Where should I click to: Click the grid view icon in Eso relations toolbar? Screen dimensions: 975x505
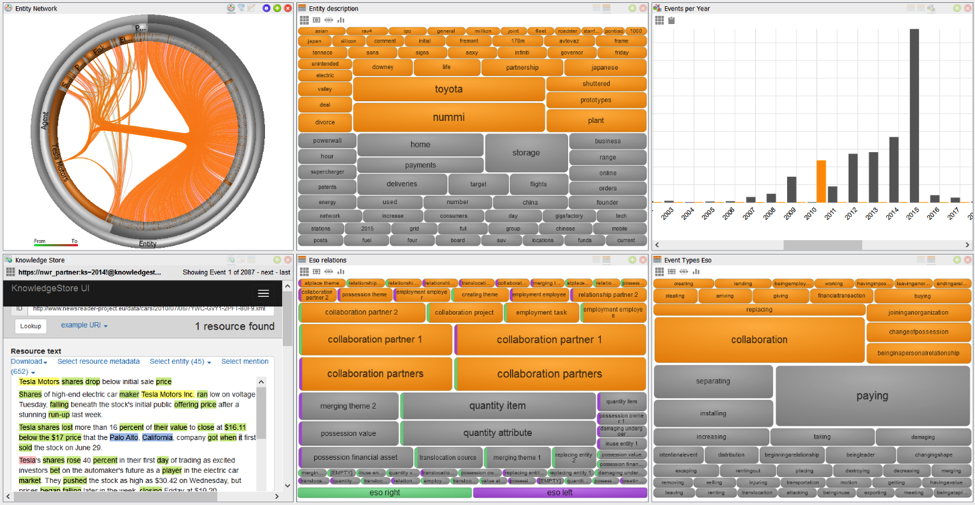pos(303,271)
